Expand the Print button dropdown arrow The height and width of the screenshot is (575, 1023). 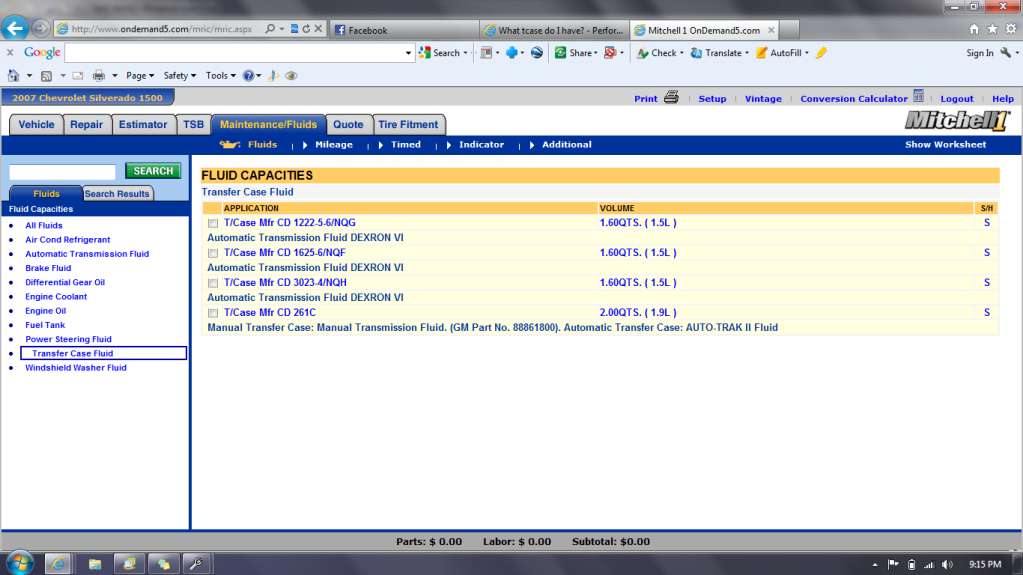(115, 76)
